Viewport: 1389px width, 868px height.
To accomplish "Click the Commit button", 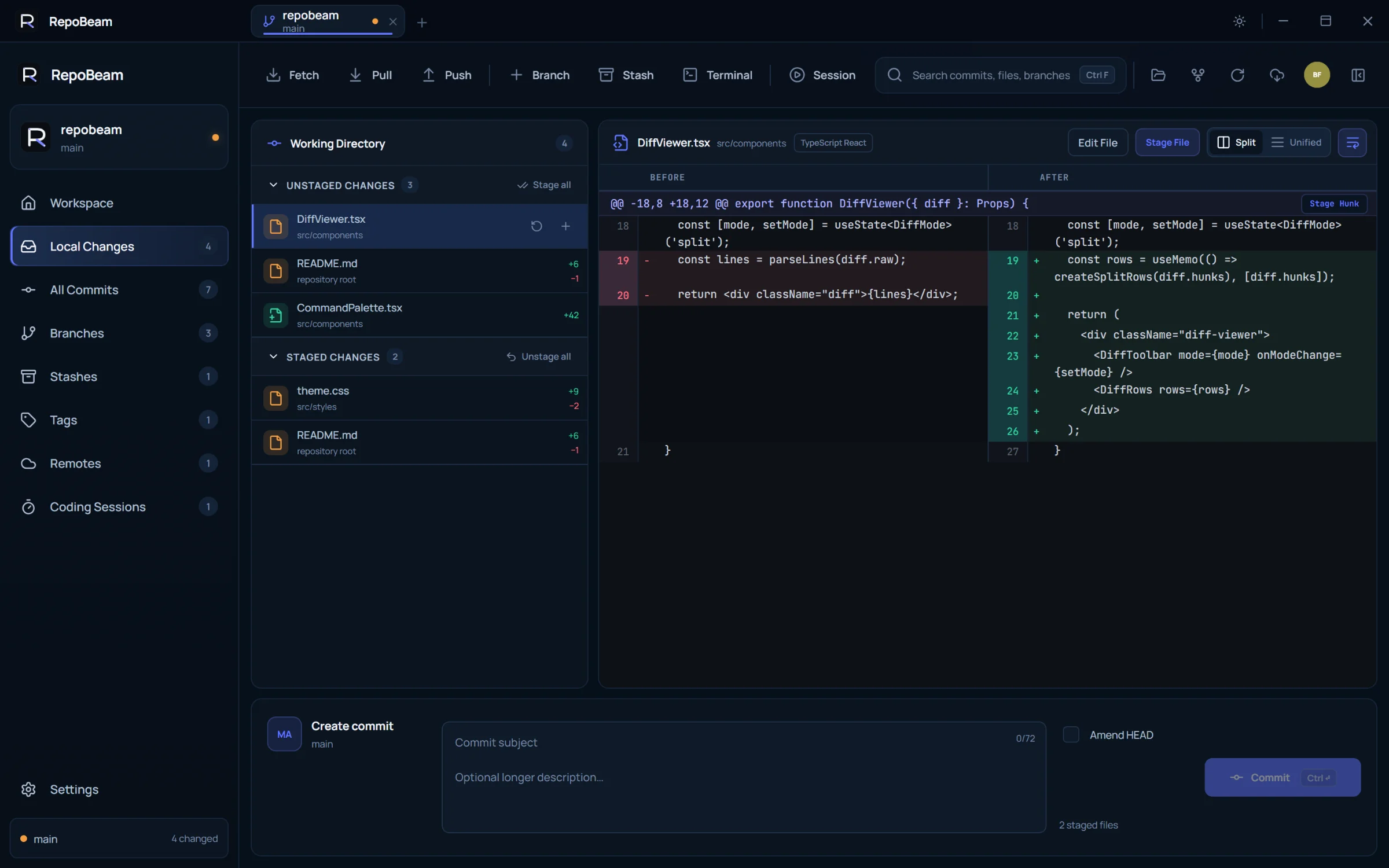I will pyautogui.click(x=1283, y=778).
